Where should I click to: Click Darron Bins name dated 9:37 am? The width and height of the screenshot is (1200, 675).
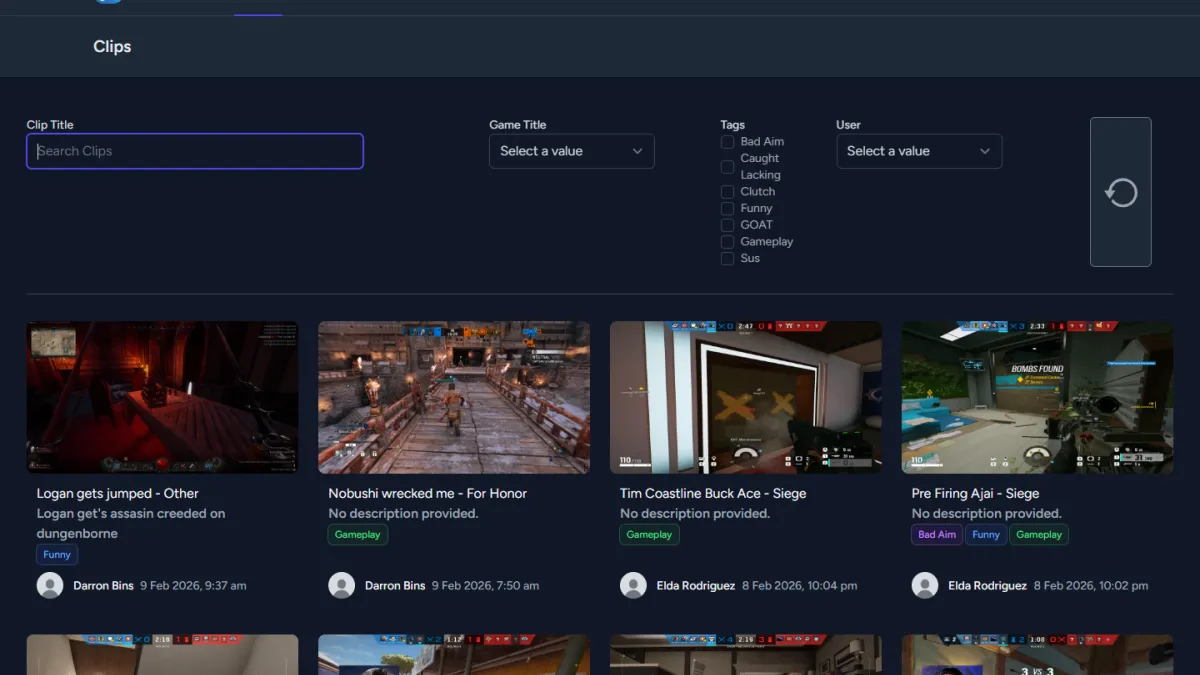coord(103,586)
